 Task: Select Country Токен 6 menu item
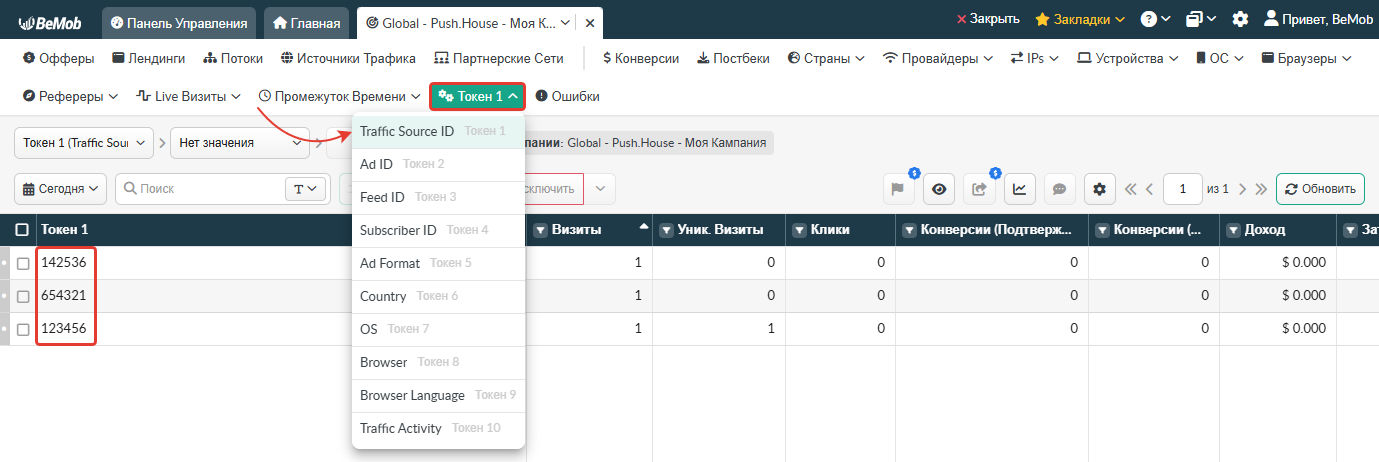pyautogui.click(x=438, y=296)
